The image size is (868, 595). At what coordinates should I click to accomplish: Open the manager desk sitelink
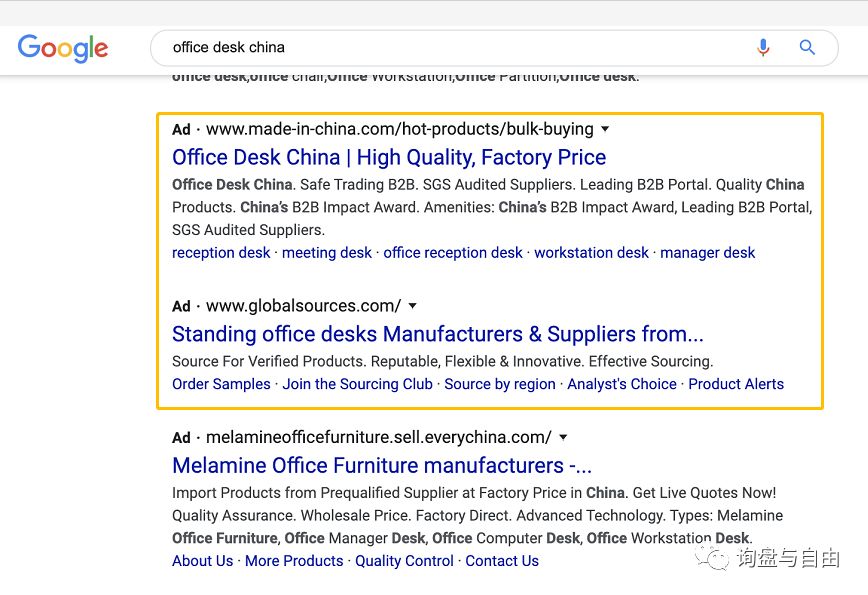coord(708,253)
